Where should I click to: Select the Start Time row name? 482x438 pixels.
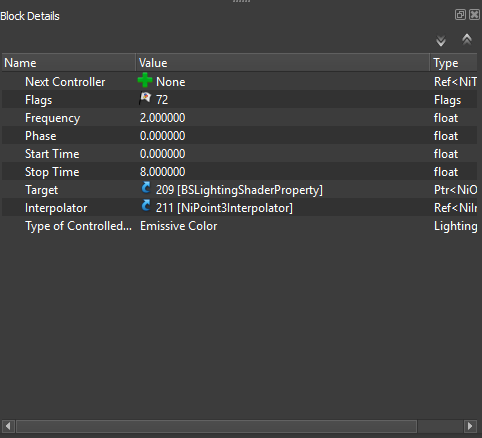[x=52, y=154]
